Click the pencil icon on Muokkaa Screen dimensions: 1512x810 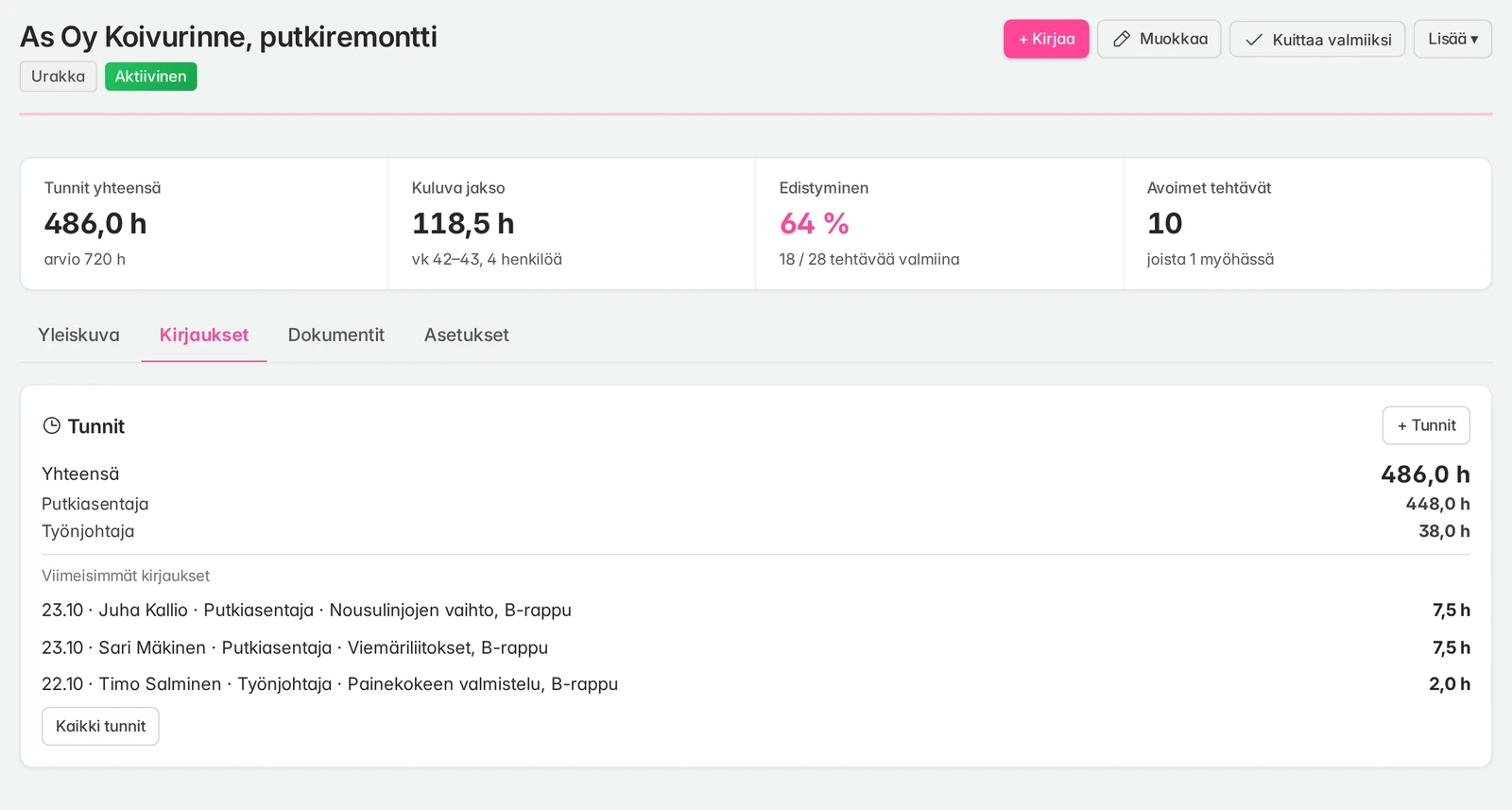1122,40
